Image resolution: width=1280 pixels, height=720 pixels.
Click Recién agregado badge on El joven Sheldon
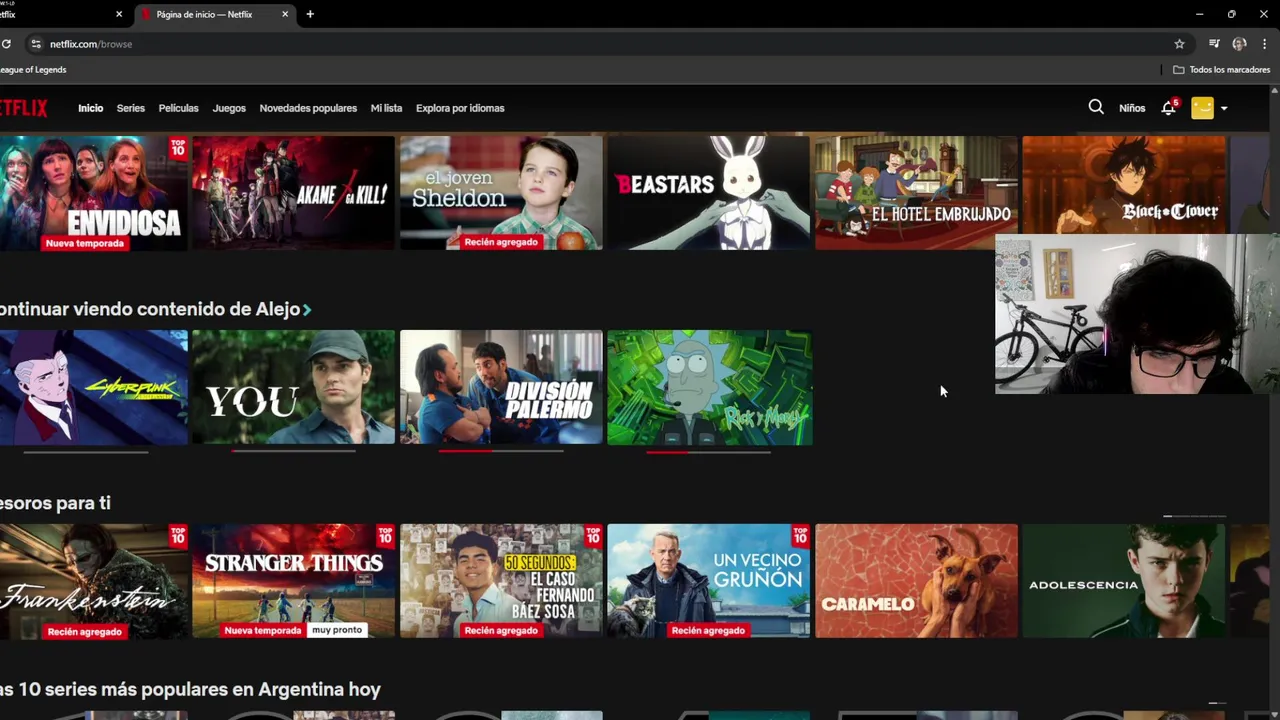click(x=501, y=242)
